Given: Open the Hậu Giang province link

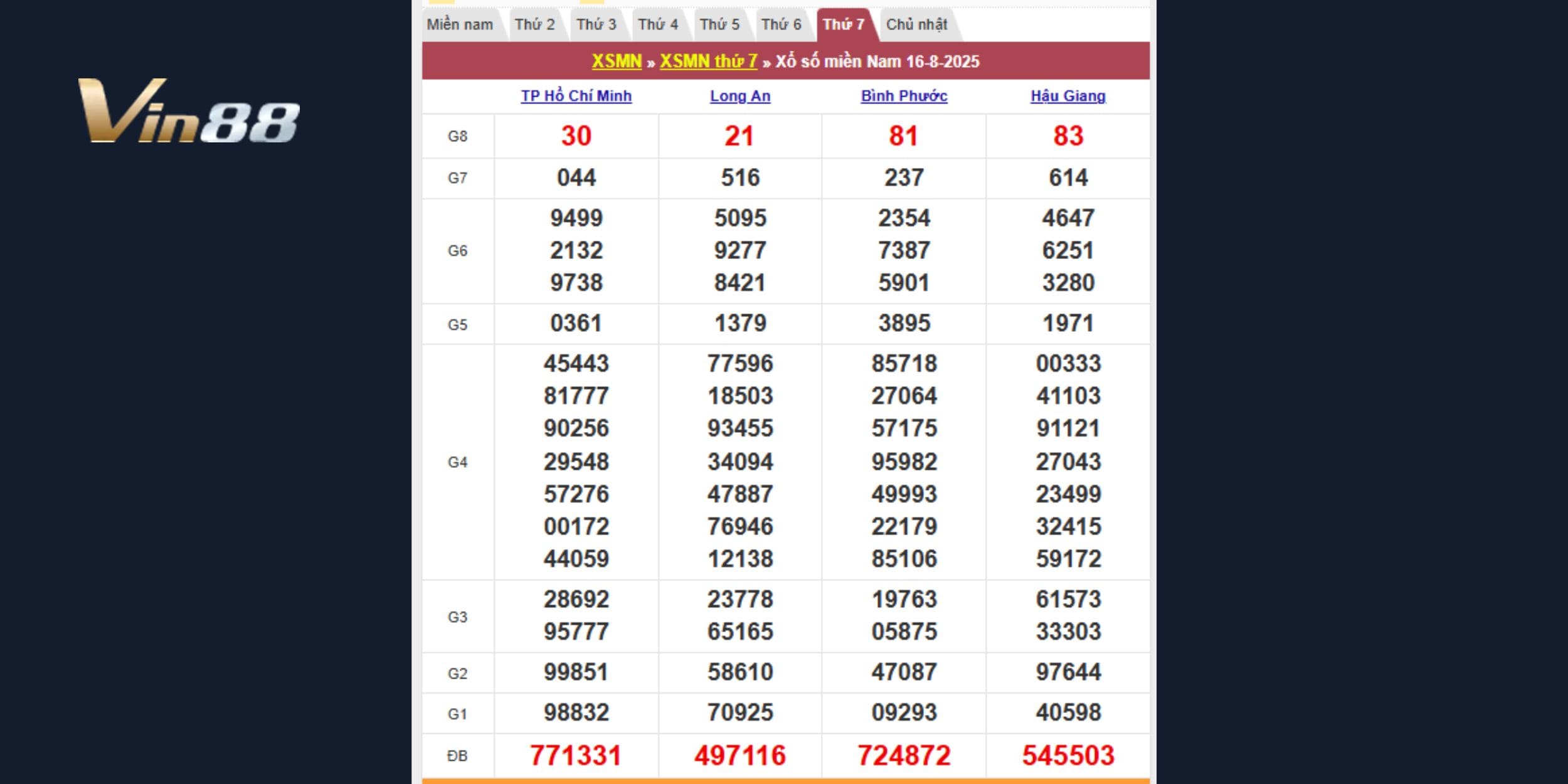Looking at the screenshot, I should (x=1066, y=96).
